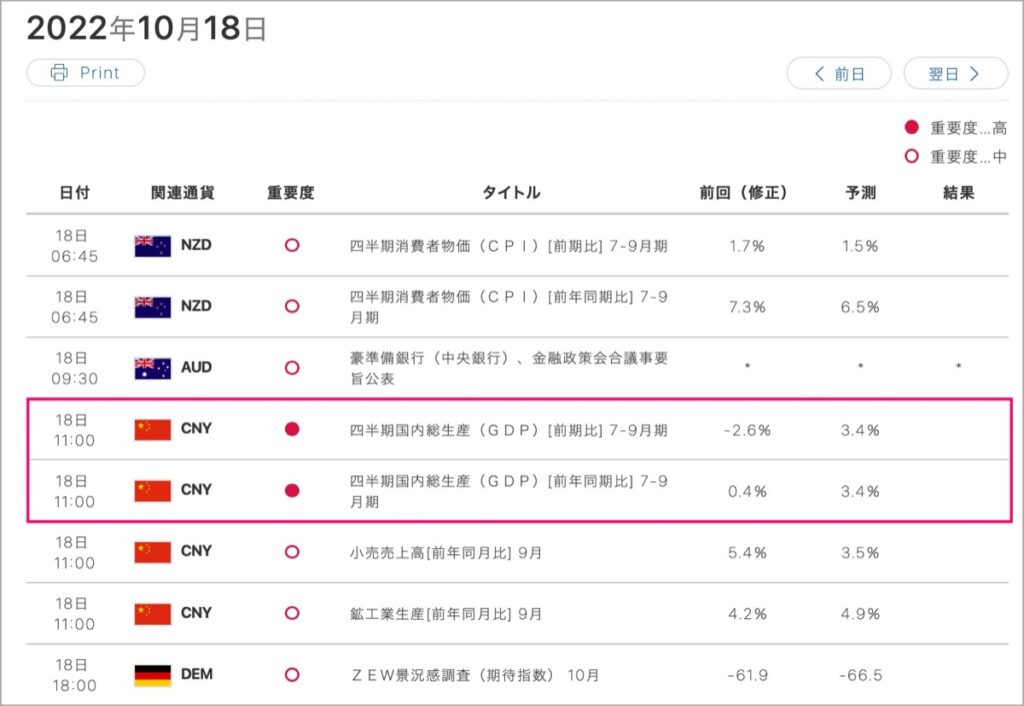Click the China flag in the 鉱工業生産 row
The height and width of the screenshot is (706, 1024).
[x=153, y=613]
